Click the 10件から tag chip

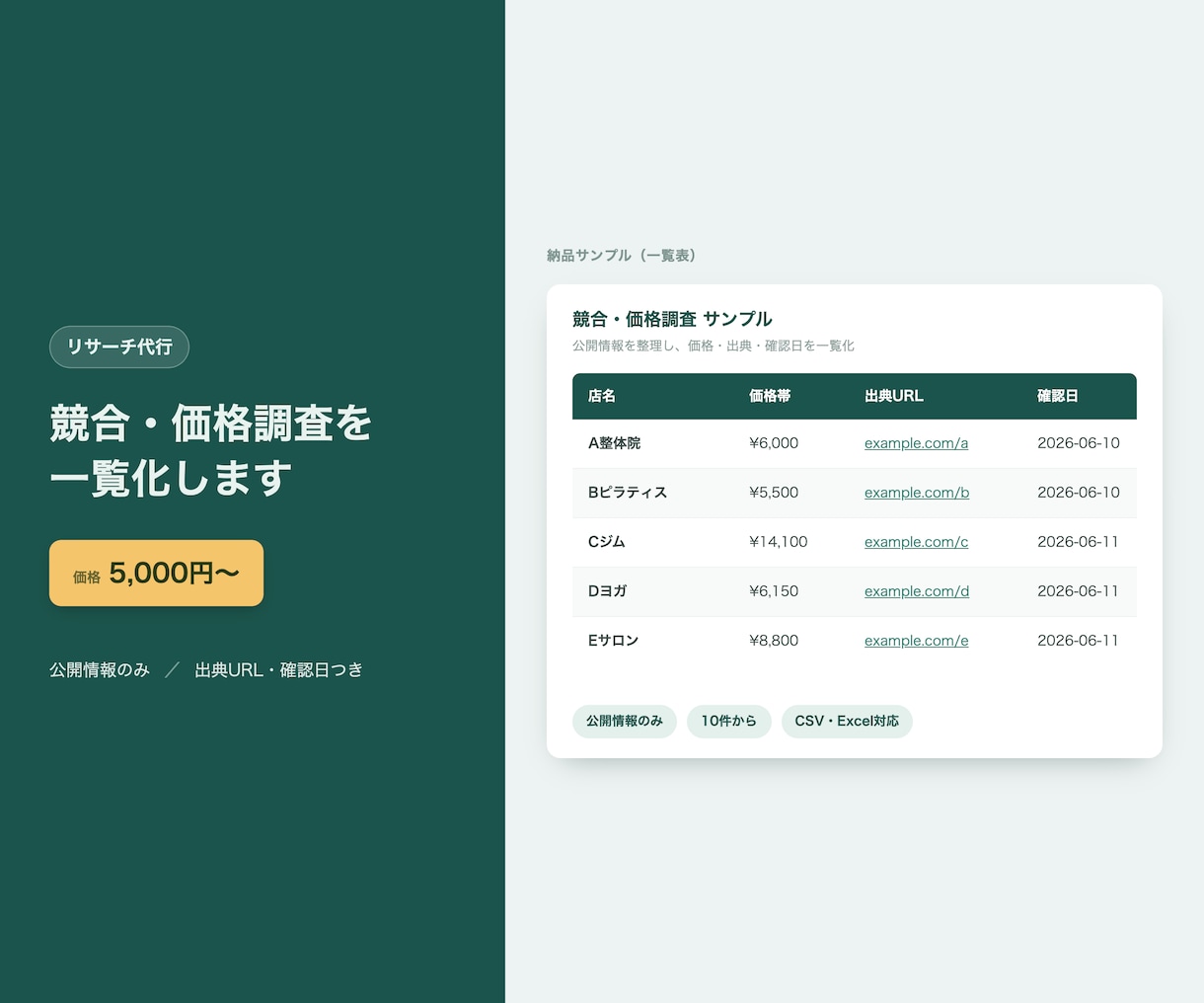[x=729, y=721]
